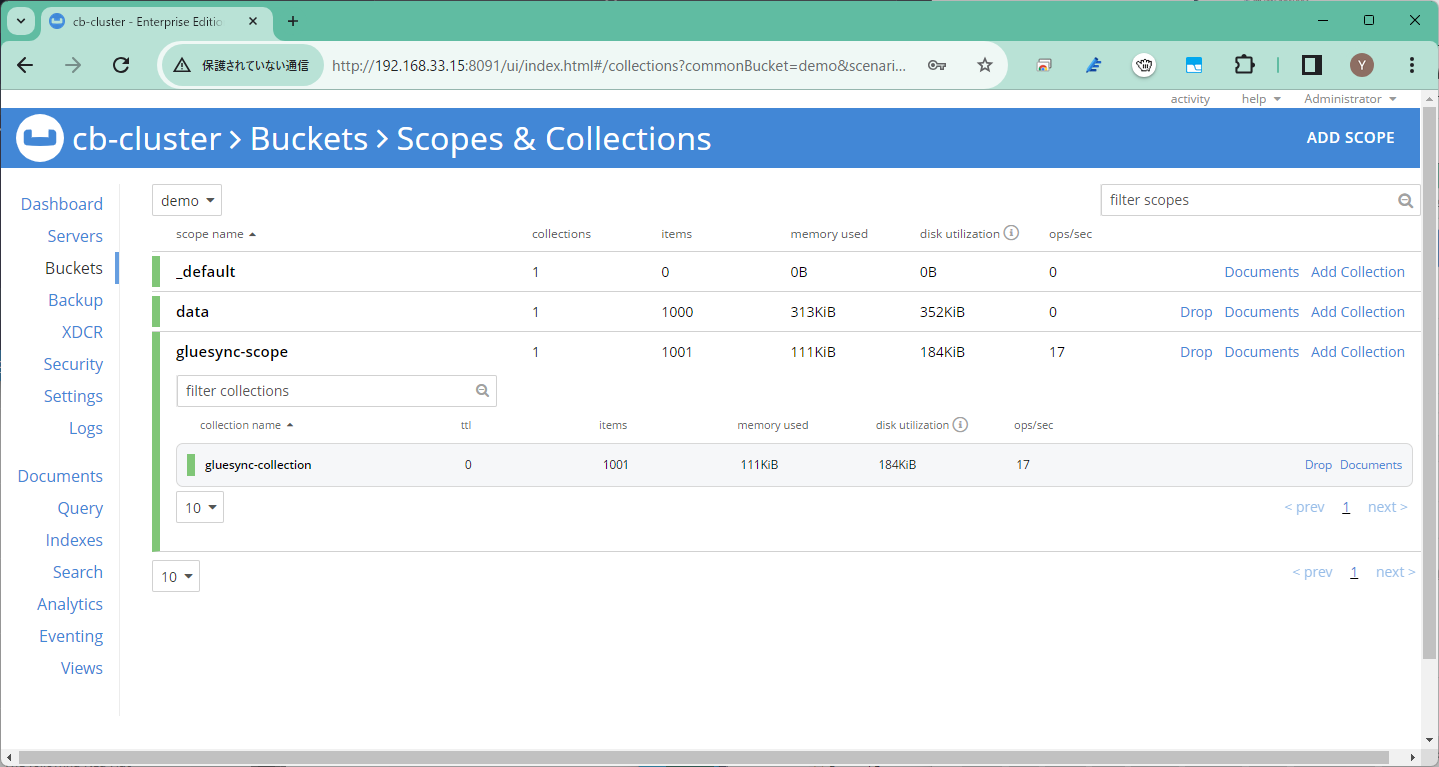This screenshot has width=1439, height=767.
Task: Click the disk utilization info icon for scopes
Action: (x=1011, y=234)
